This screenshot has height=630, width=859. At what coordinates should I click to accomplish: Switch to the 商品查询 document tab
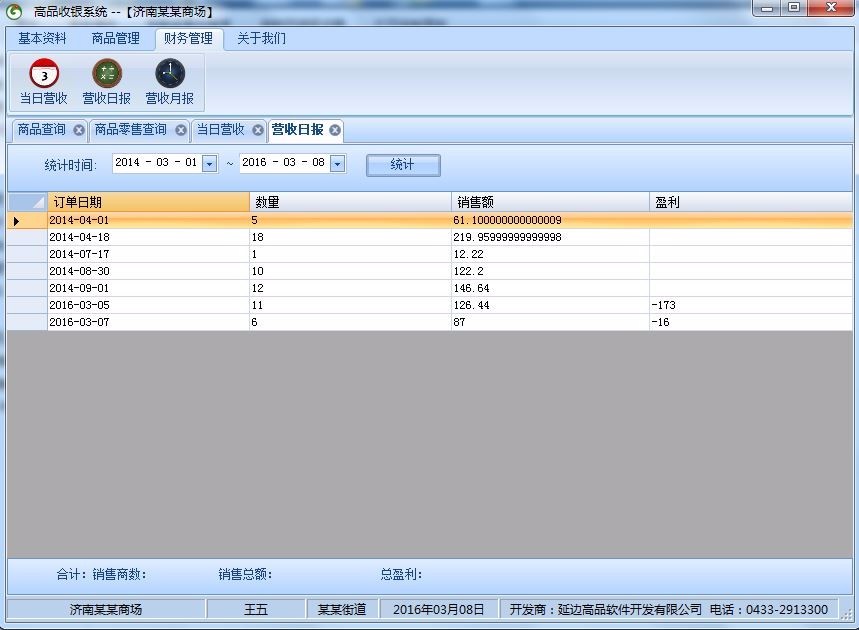pyautogui.click(x=42, y=130)
